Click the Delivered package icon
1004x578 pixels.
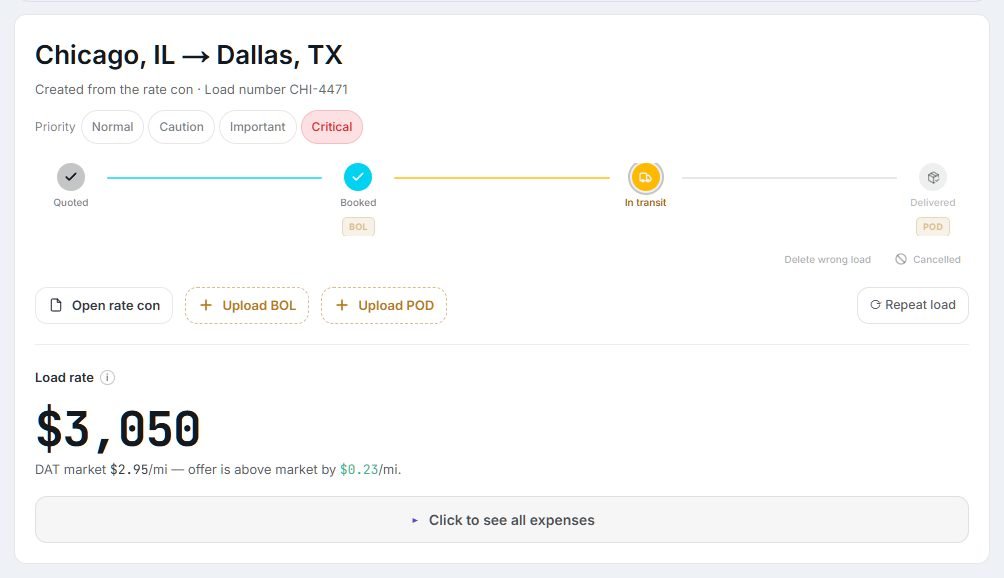coord(933,177)
